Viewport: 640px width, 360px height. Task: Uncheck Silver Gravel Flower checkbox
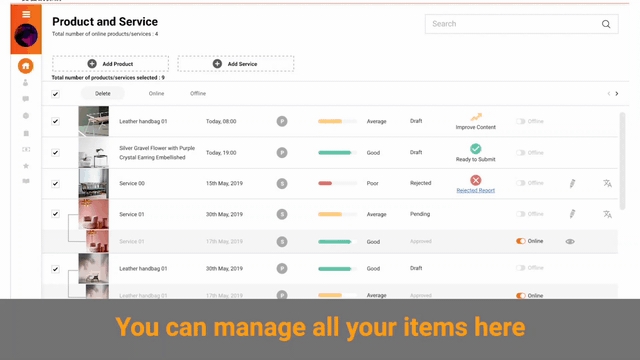pyautogui.click(x=56, y=153)
